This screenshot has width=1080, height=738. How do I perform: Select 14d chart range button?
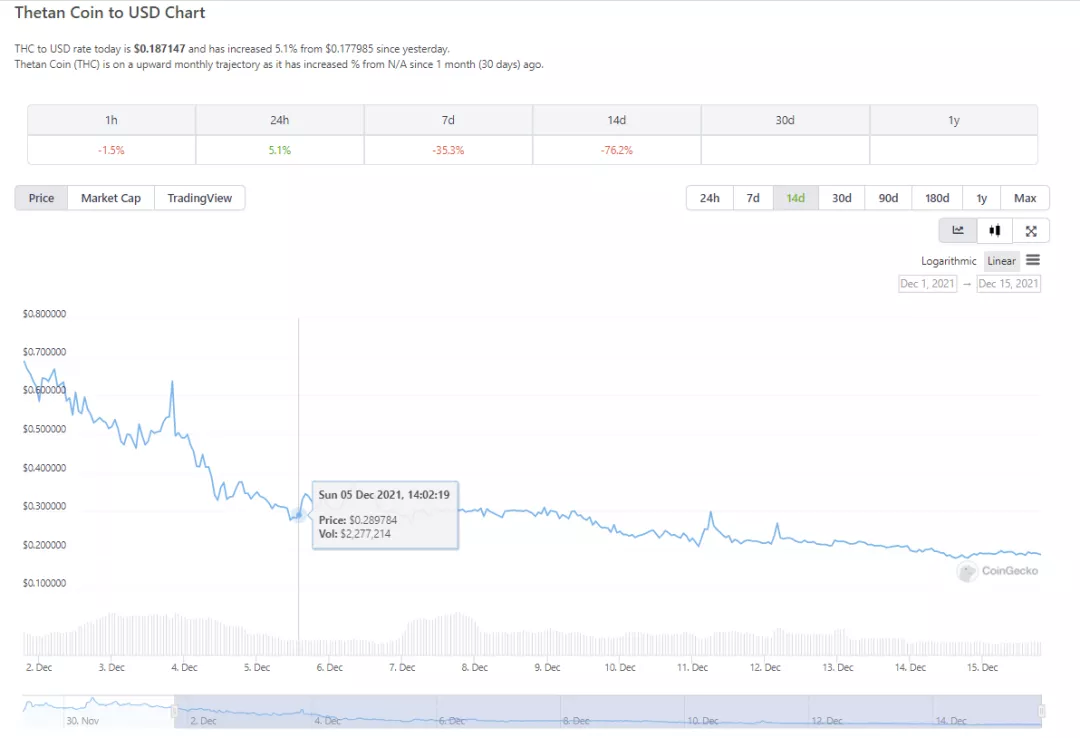pyautogui.click(x=796, y=198)
